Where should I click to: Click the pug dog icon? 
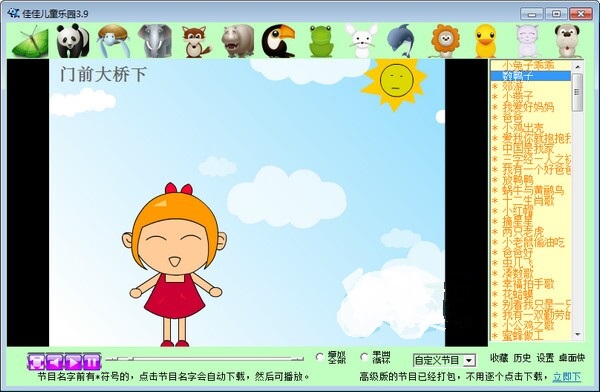[567, 41]
